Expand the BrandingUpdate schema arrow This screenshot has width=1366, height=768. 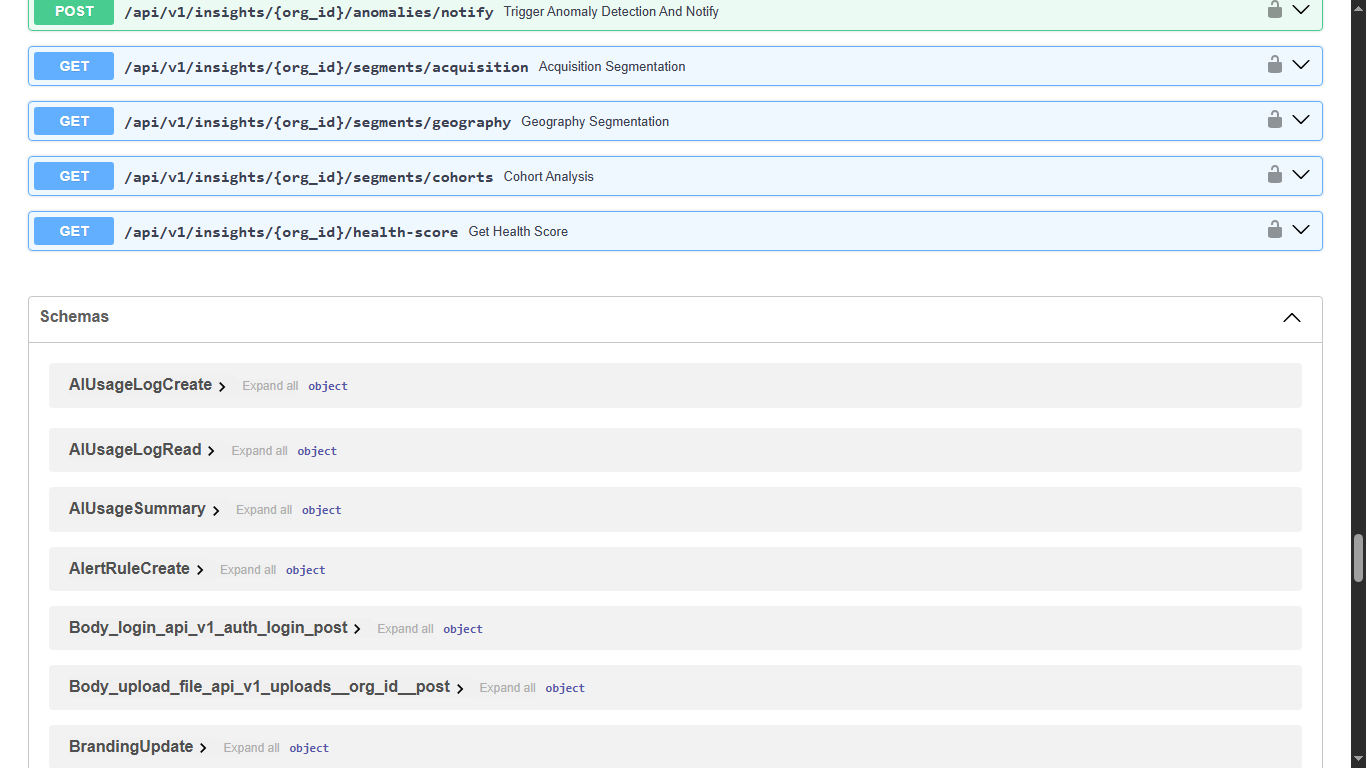[x=203, y=748]
